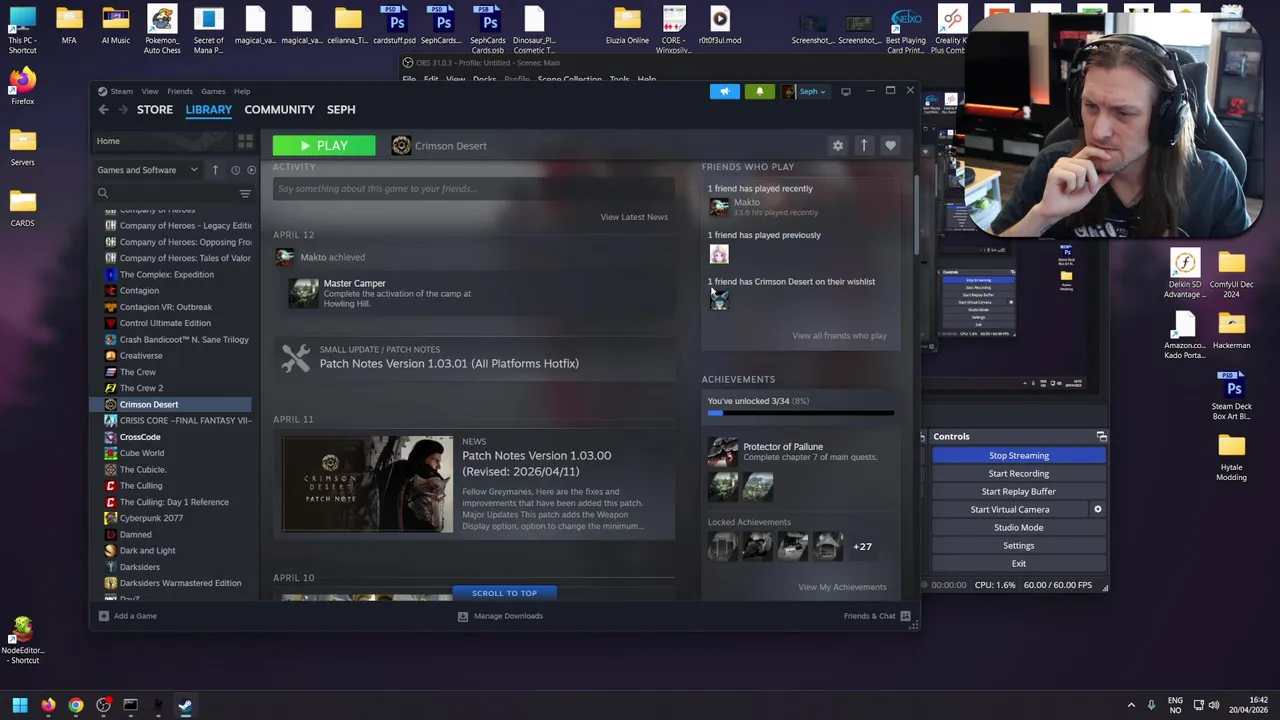This screenshot has height=720, width=1280.
Task: Open OBS virtual camera settings gear
Action: pyautogui.click(x=1097, y=509)
